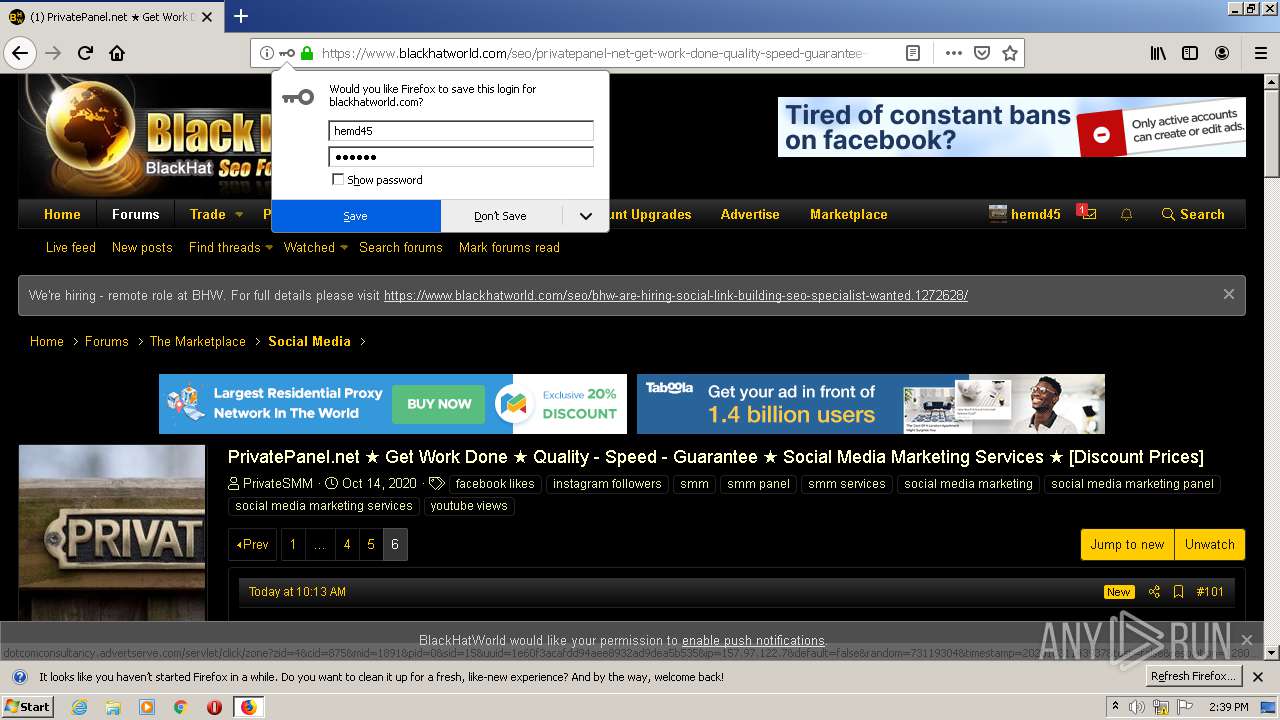Open Opera from the taskbar

tap(214, 707)
